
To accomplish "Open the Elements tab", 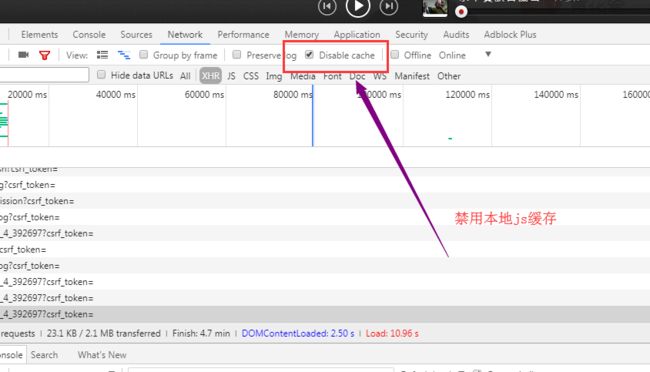I will click(39, 34).
